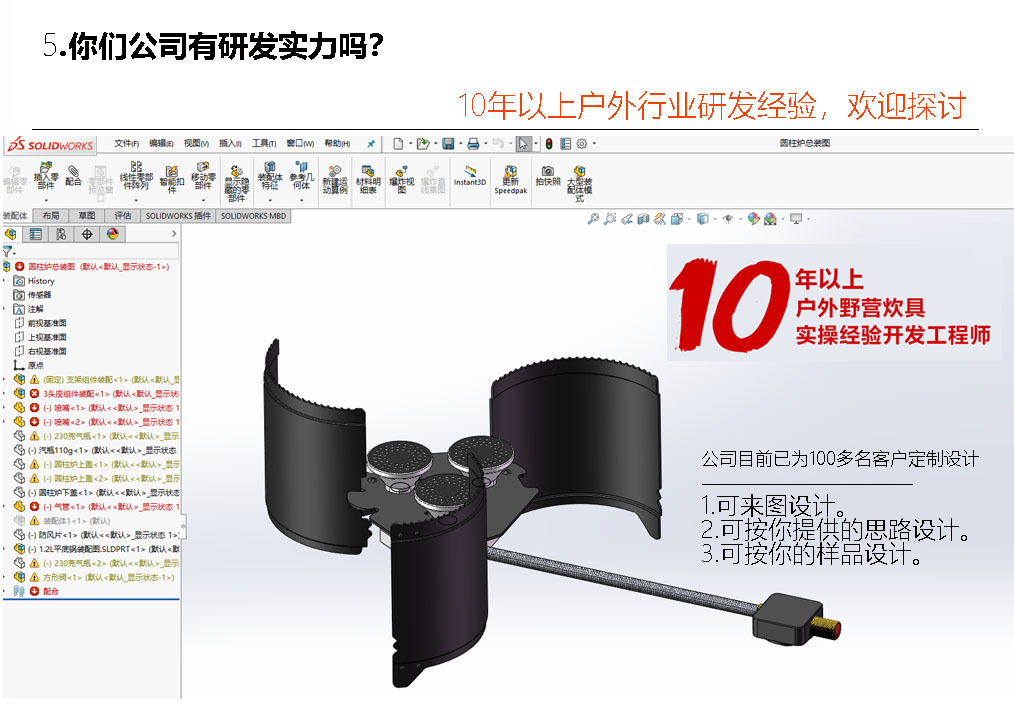Select the 传感器 tree item
This screenshot has height=704, width=1014.
(32, 295)
